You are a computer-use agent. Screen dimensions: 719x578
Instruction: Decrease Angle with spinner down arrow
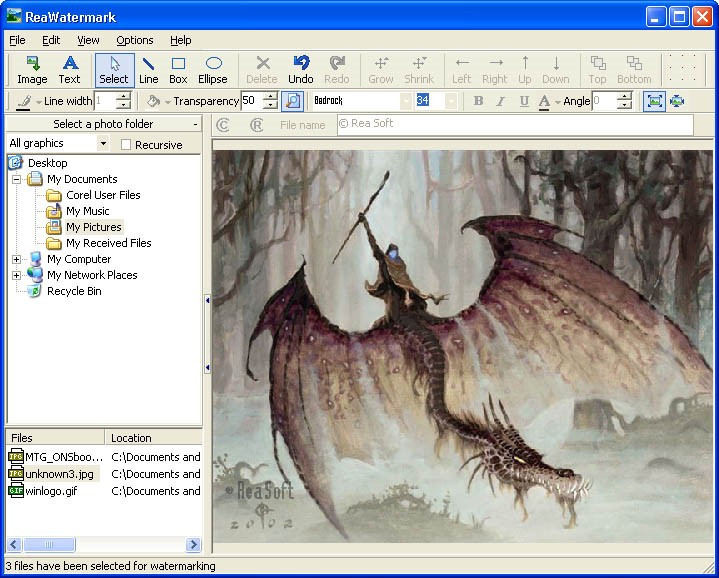click(625, 106)
